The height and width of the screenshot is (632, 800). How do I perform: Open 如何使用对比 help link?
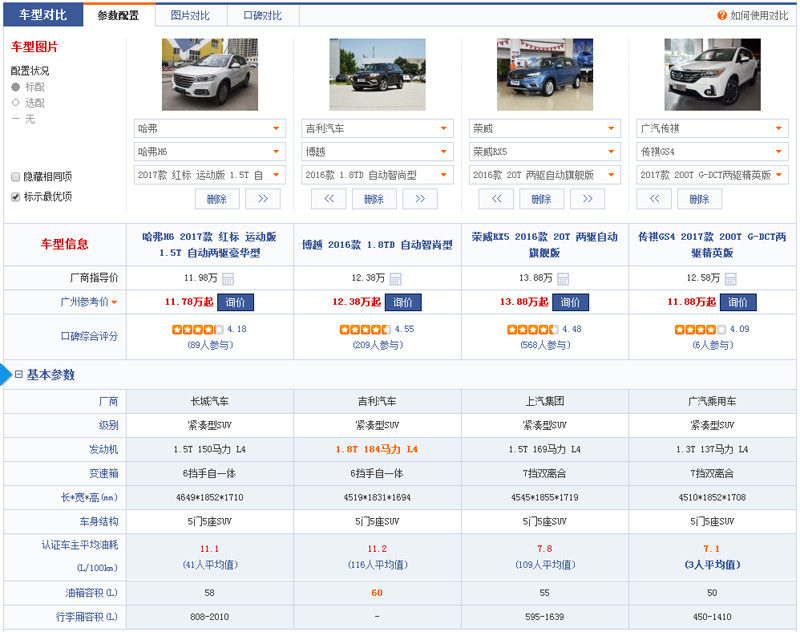[759, 15]
